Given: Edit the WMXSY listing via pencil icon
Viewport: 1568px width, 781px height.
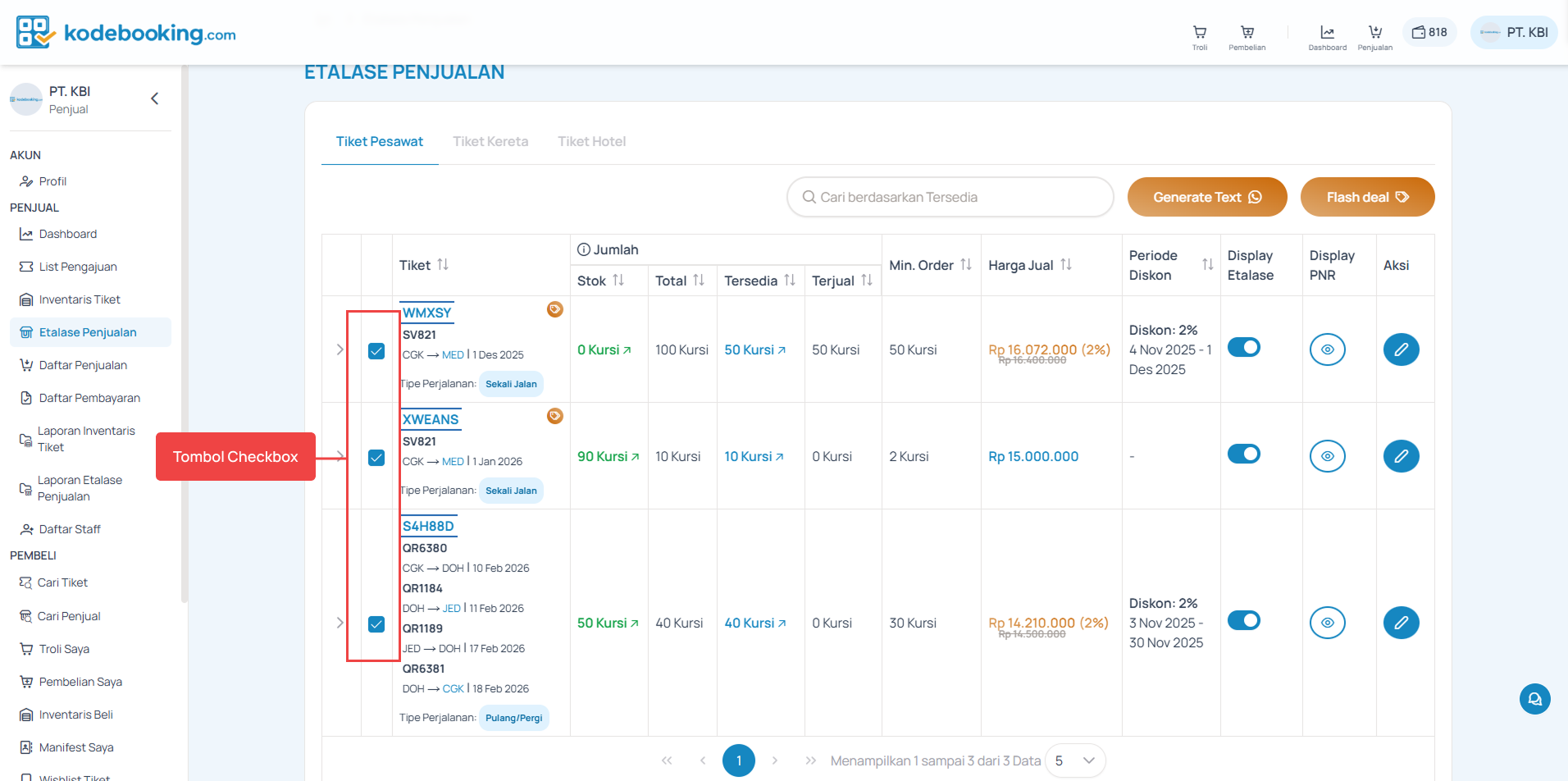Looking at the screenshot, I should [x=1401, y=349].
